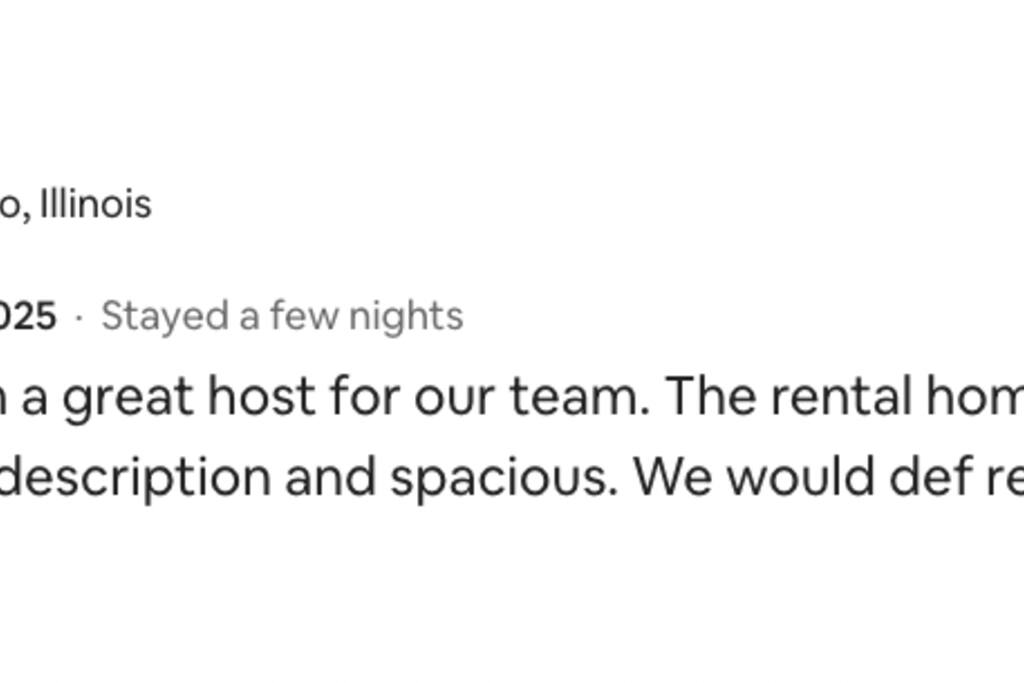
Task: Click the dot separator before "Stayed"
Action: 79,317
